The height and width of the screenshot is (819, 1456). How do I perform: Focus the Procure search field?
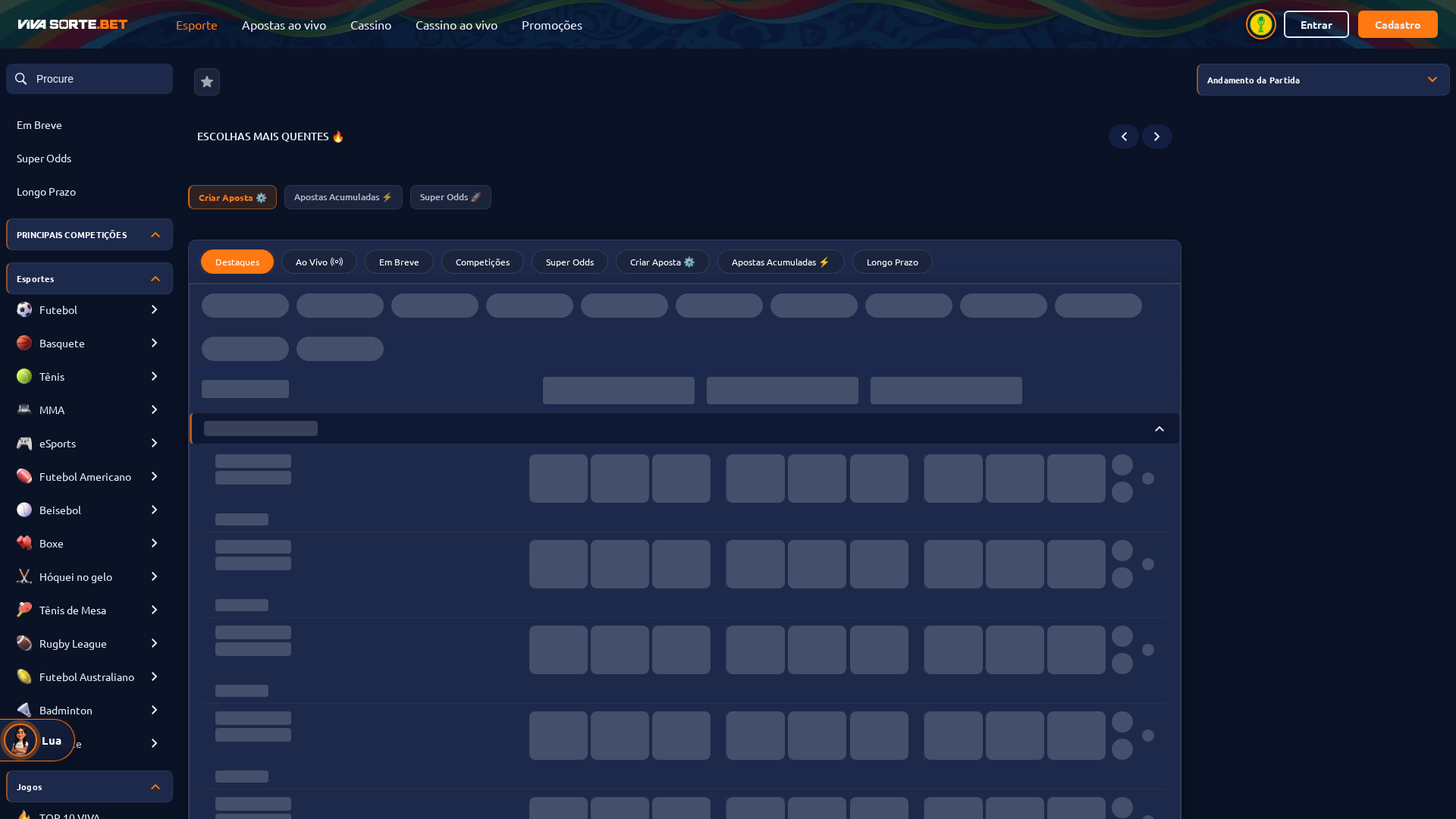tap(89, 79)
